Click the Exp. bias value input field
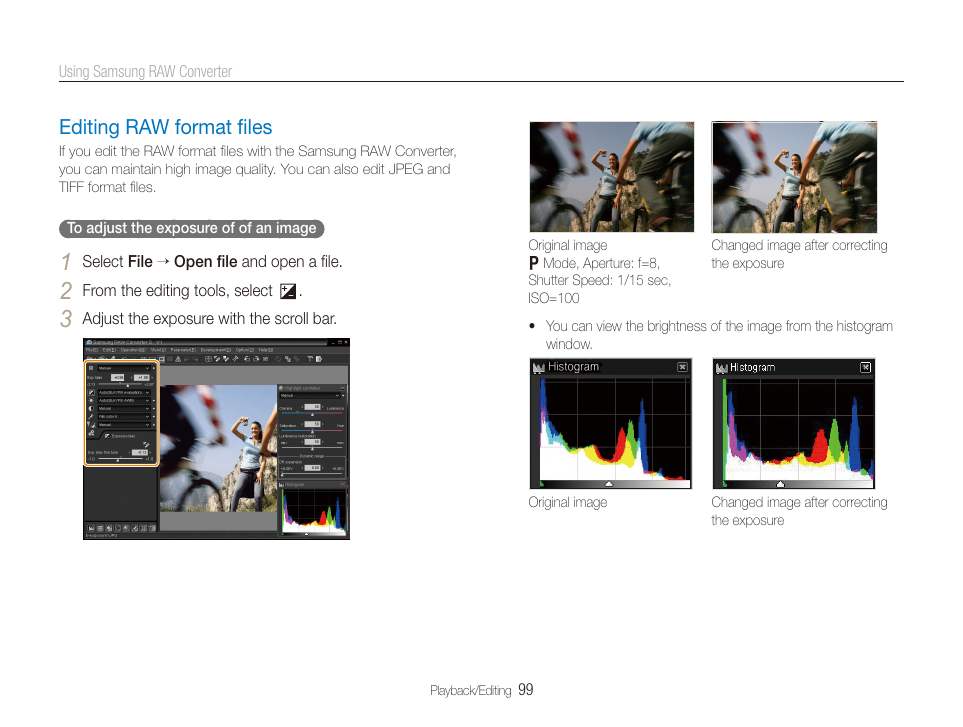Image resolution: width=963 pixels, height=727 pixels. point(142,378)
